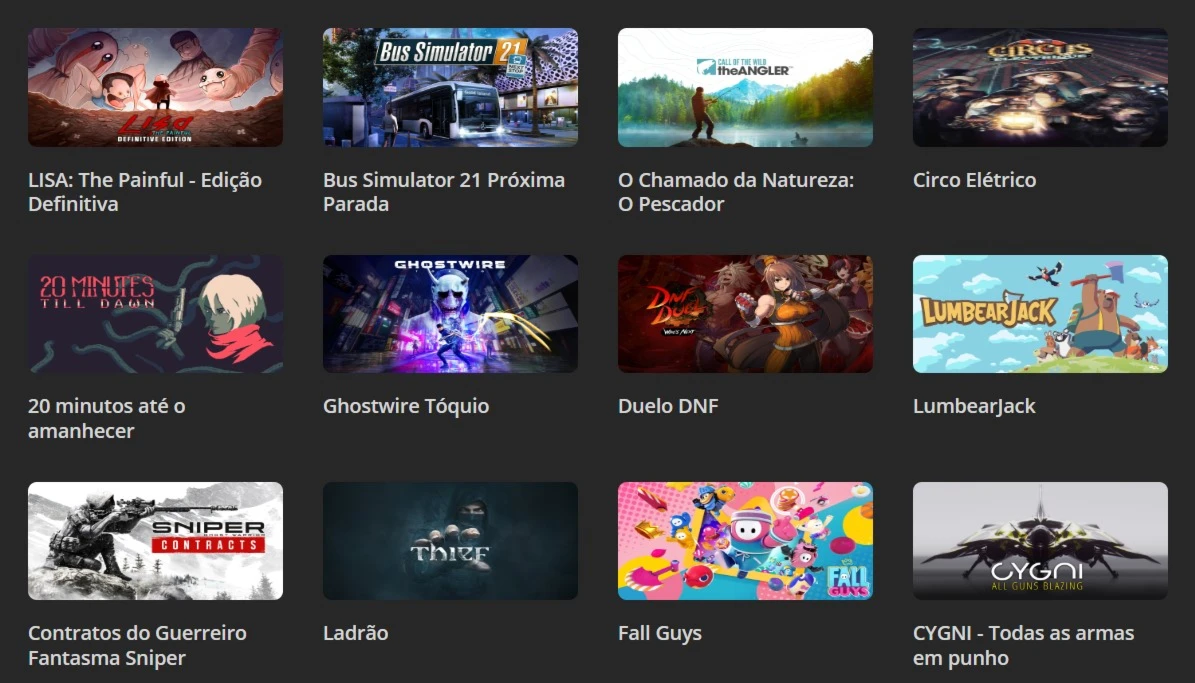Click the 'Ladrão' game title
The height and width of the screenshot is (683, 1195).
coord(356,633)
